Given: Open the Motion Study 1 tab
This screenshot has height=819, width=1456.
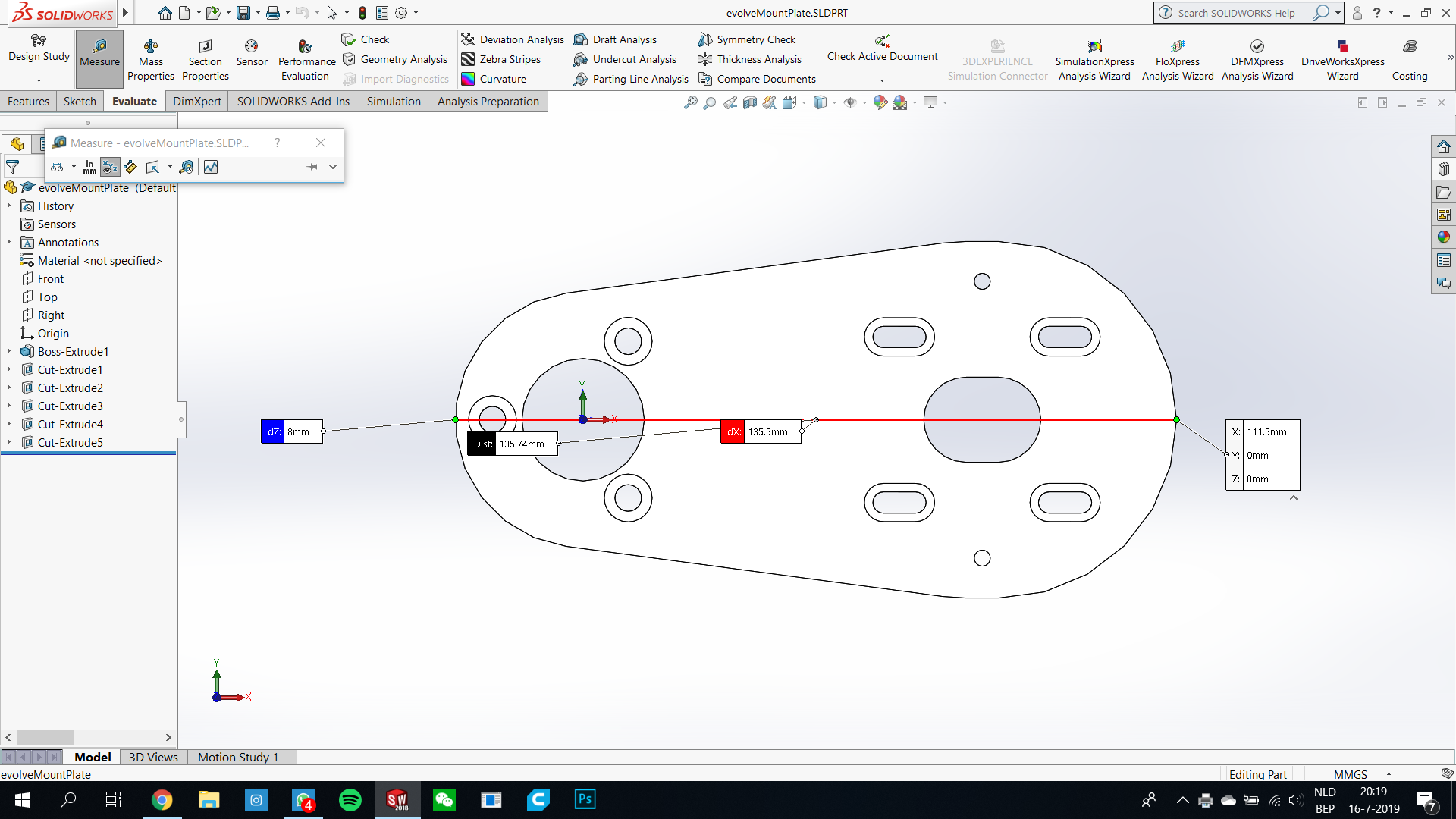Looking at the screenshot, I should (x=238, y=757).
